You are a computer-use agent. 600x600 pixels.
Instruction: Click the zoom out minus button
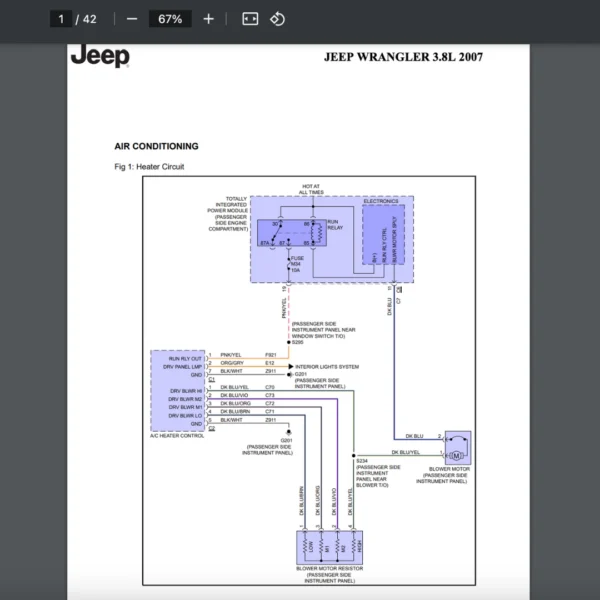[x=132, y=19]
